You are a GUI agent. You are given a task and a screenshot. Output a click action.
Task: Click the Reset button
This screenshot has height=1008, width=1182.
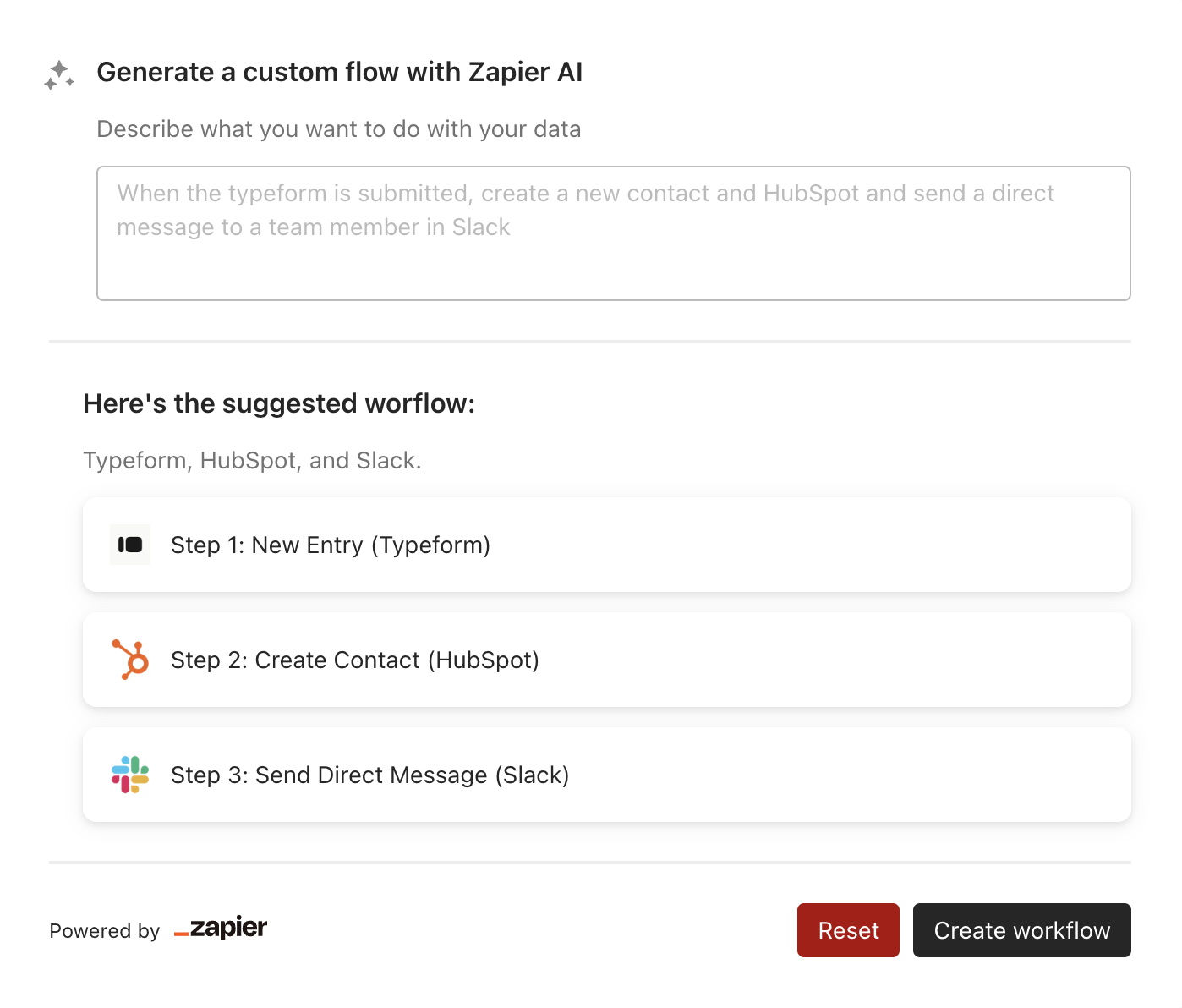pos(848,930)
